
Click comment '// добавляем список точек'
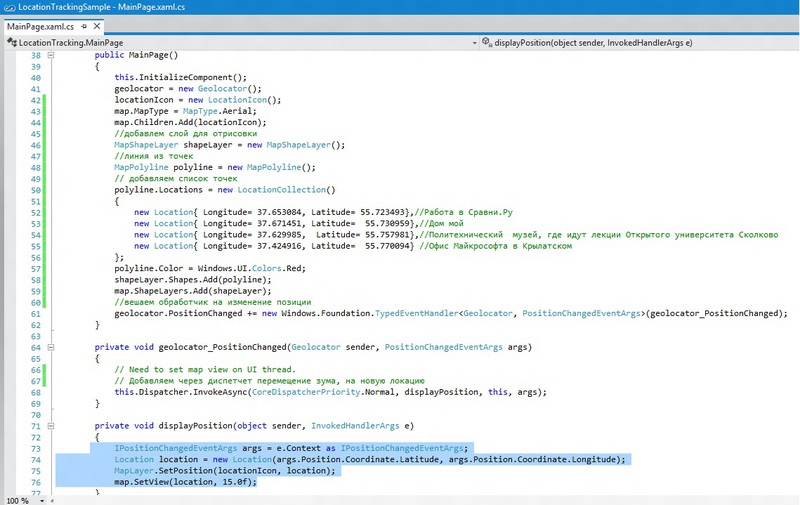[x=176, y=179]
